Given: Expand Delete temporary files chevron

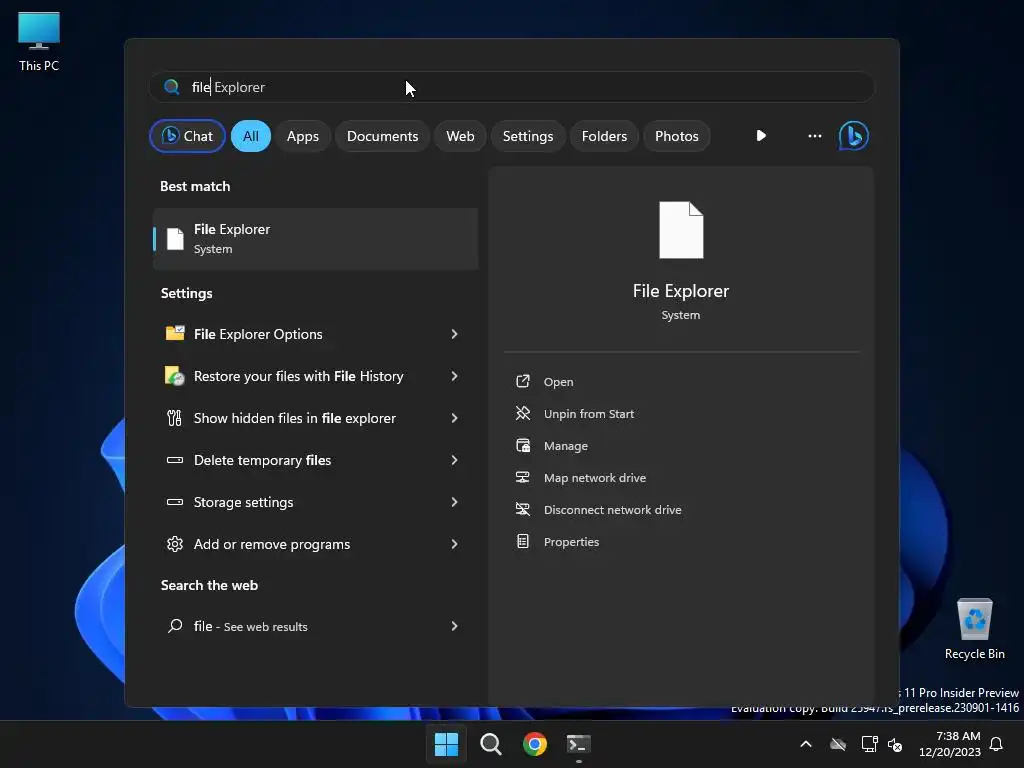Looking at the screenshot, I should point(455,460).
